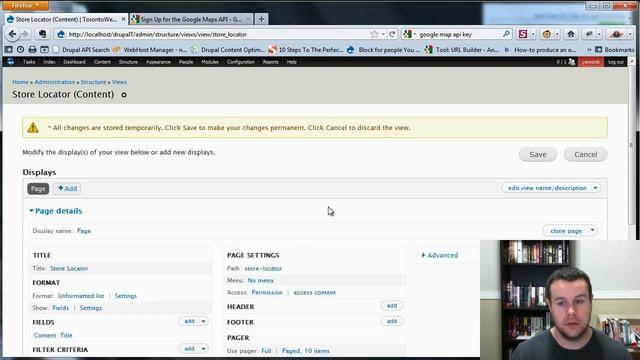Cancel the view changes
The width and height of the screenshot is (640, 360).
coord(585,154)
